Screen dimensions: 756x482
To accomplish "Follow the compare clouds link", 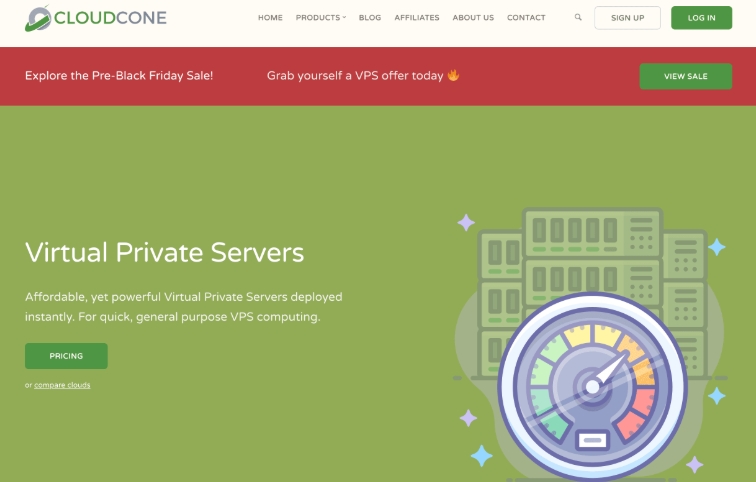I will (x=62, y=385).
